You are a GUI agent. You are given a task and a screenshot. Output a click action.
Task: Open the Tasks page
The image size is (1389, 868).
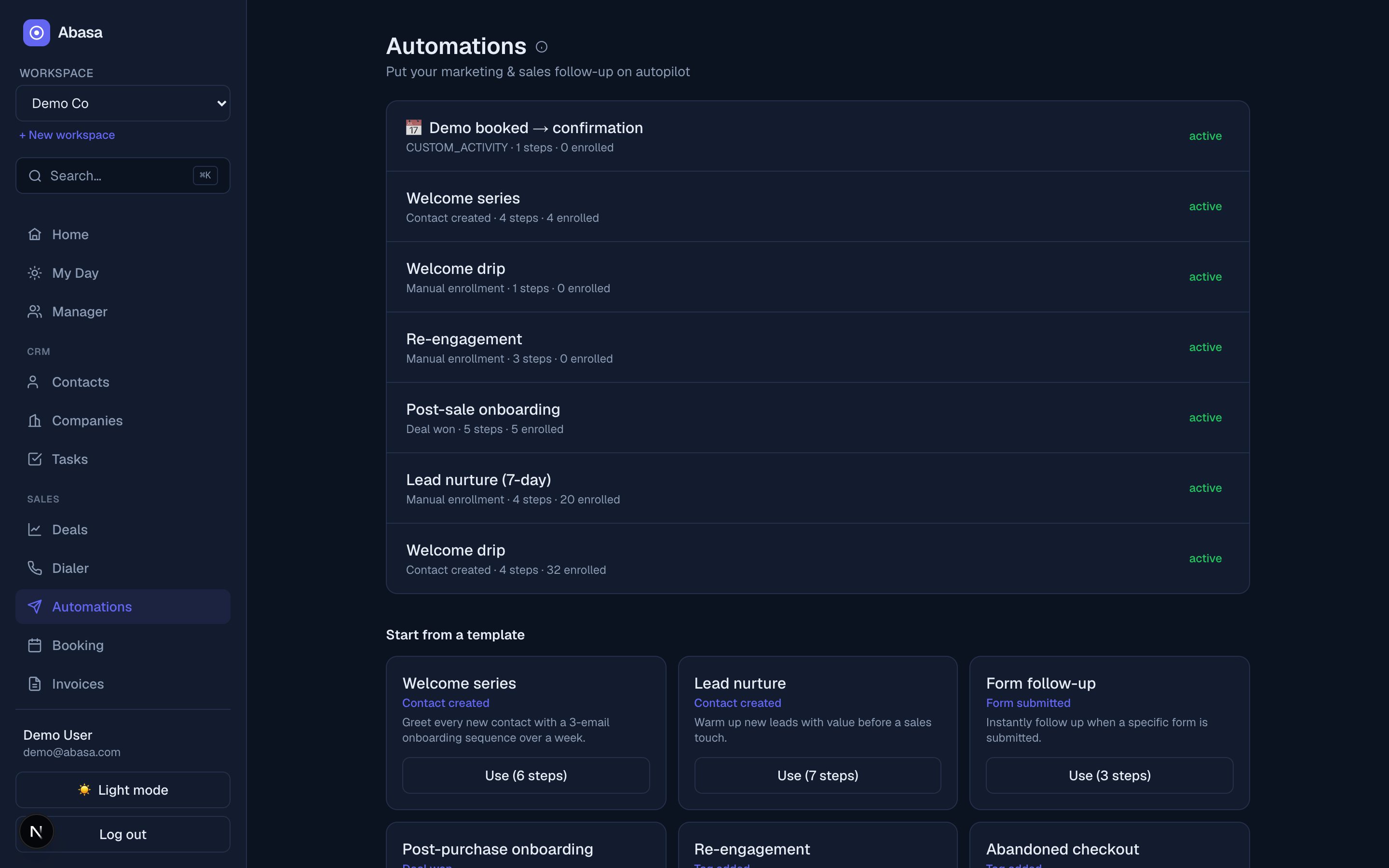(x=123, y=459)
